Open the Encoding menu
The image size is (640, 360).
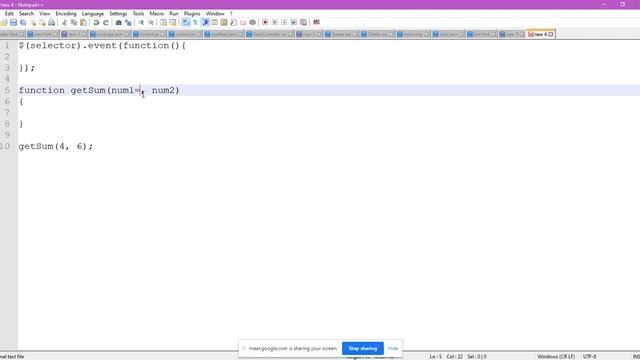66,13
